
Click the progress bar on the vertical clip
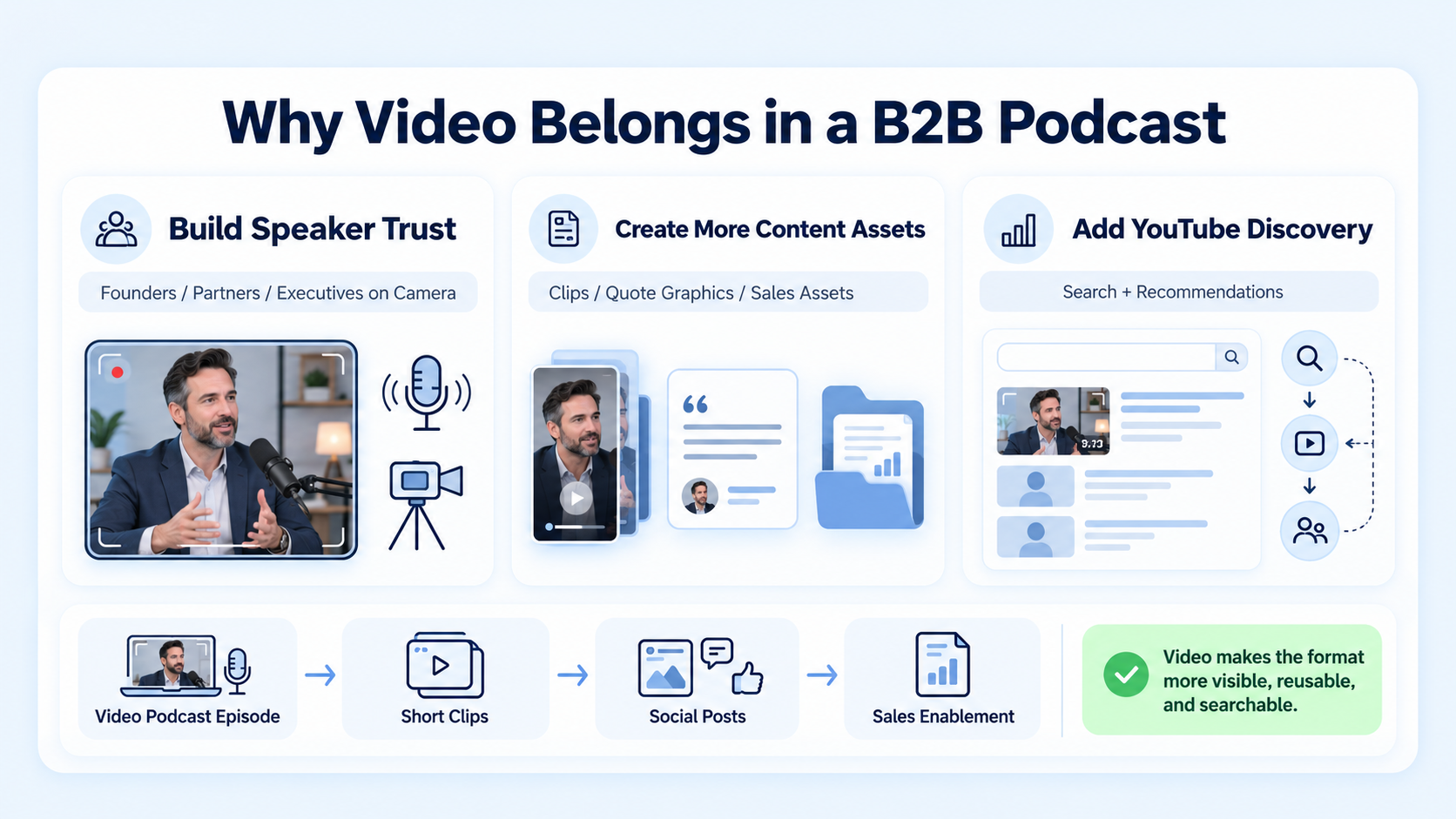pos(575,527)
